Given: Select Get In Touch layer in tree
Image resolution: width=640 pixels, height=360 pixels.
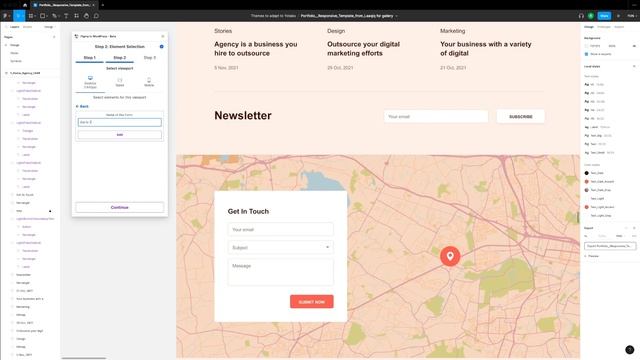Looking at the screenshot, I should click(25, 195).
